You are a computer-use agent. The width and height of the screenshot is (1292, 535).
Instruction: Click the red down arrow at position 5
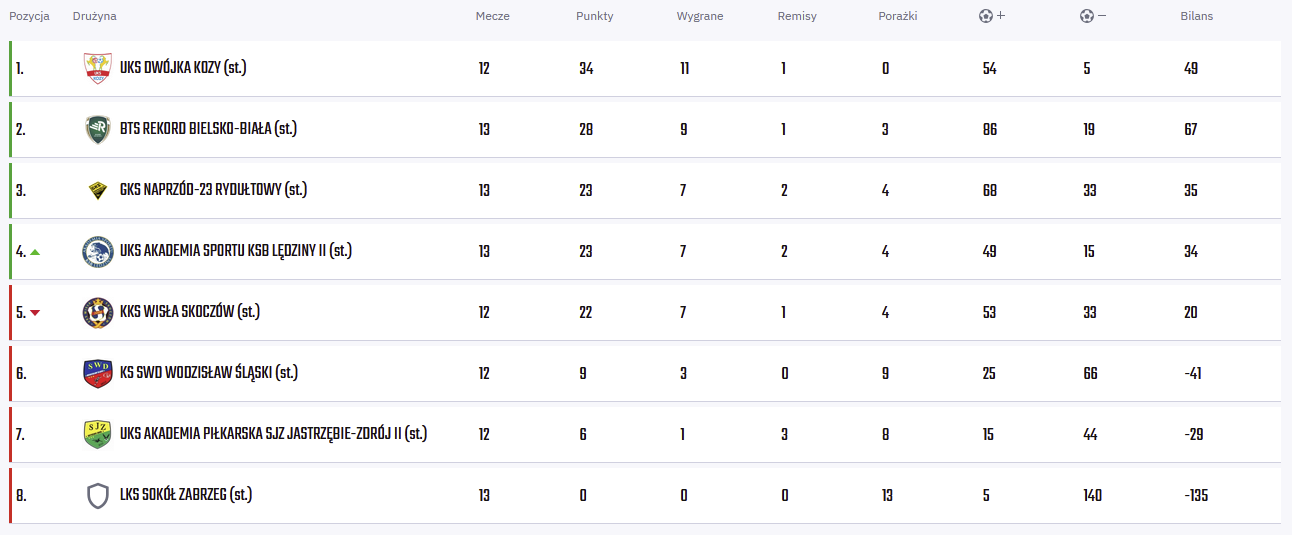coord(35,313)
